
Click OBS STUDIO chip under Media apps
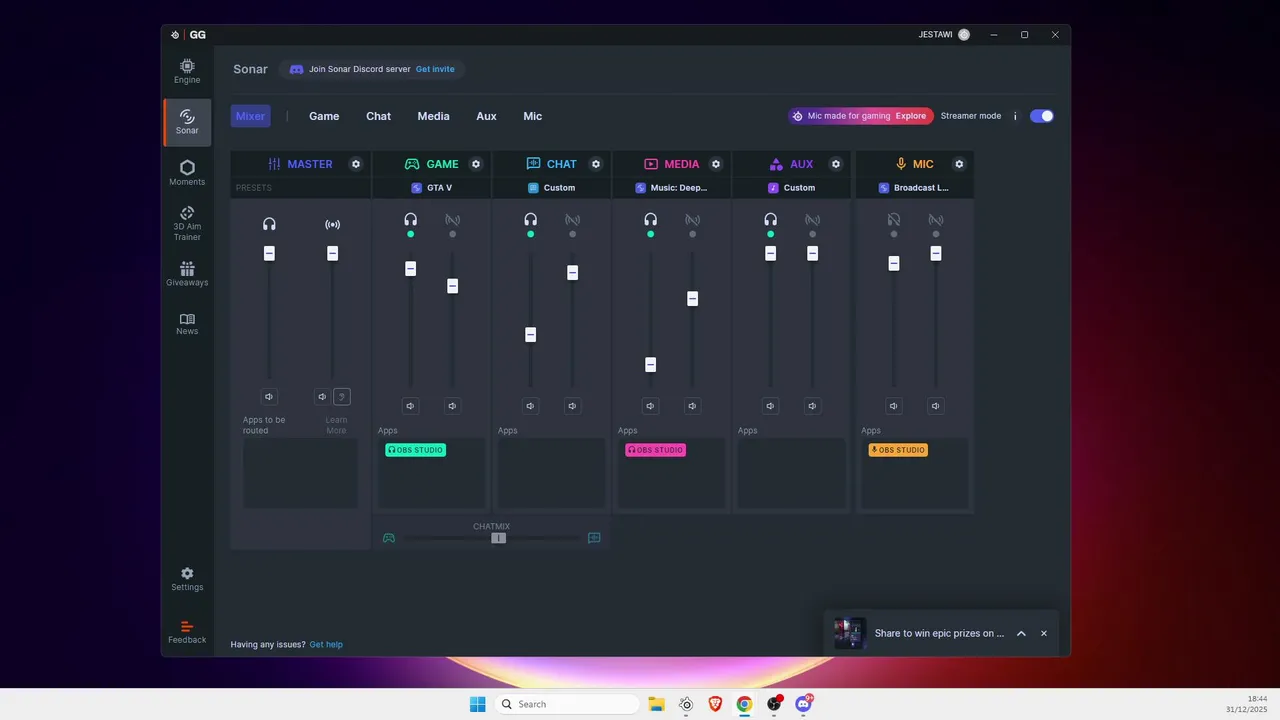click(655, 450)
